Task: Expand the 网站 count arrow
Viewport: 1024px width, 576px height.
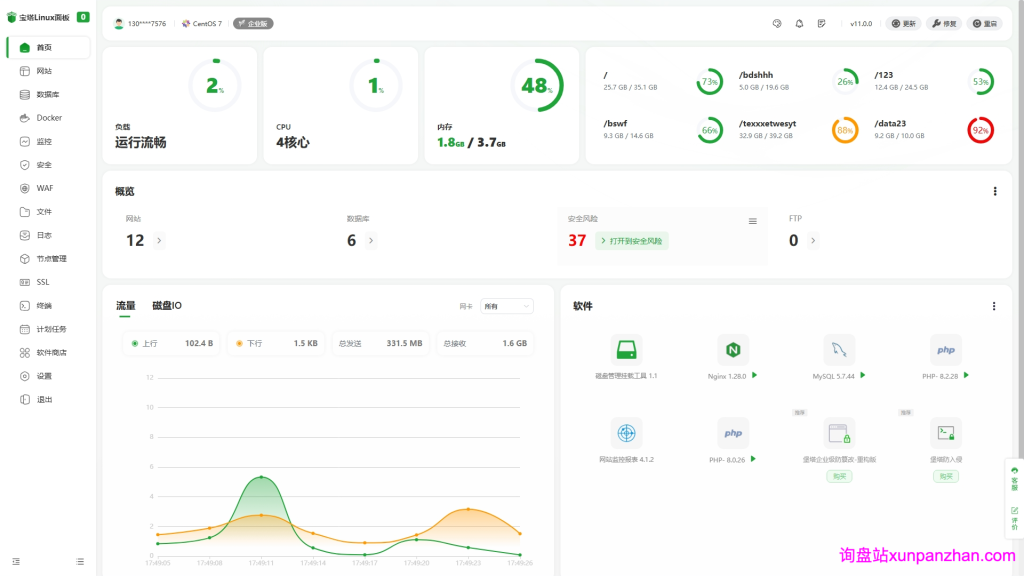Action: point(159,240)
